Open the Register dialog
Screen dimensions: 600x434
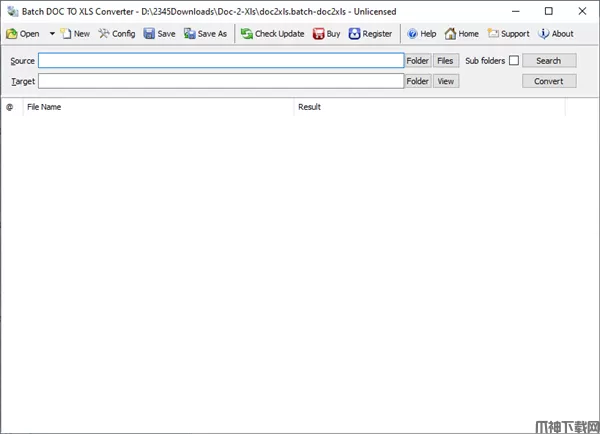(370, 34)
